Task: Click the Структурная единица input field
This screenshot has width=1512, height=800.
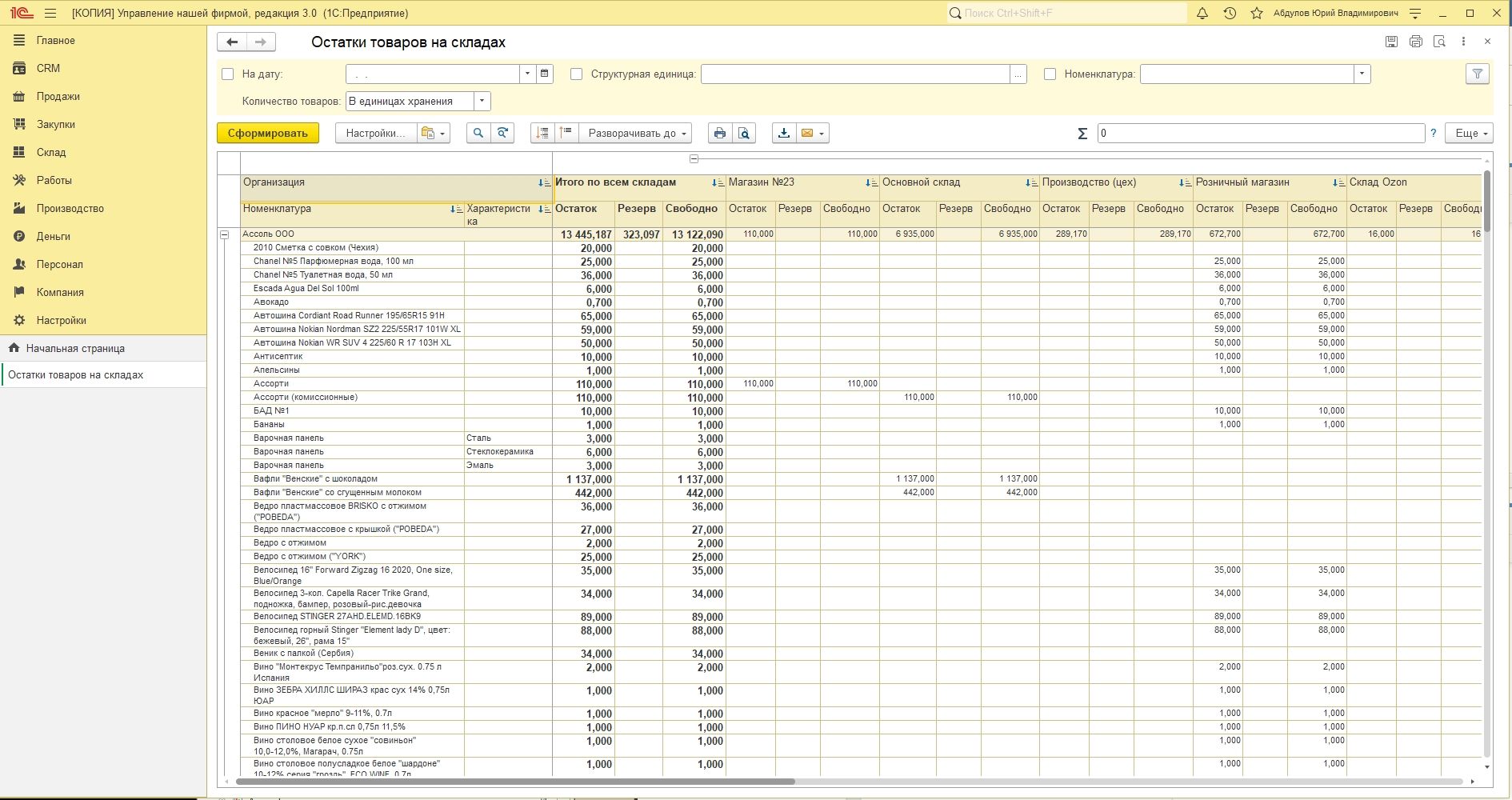Action: click(855, 74)
